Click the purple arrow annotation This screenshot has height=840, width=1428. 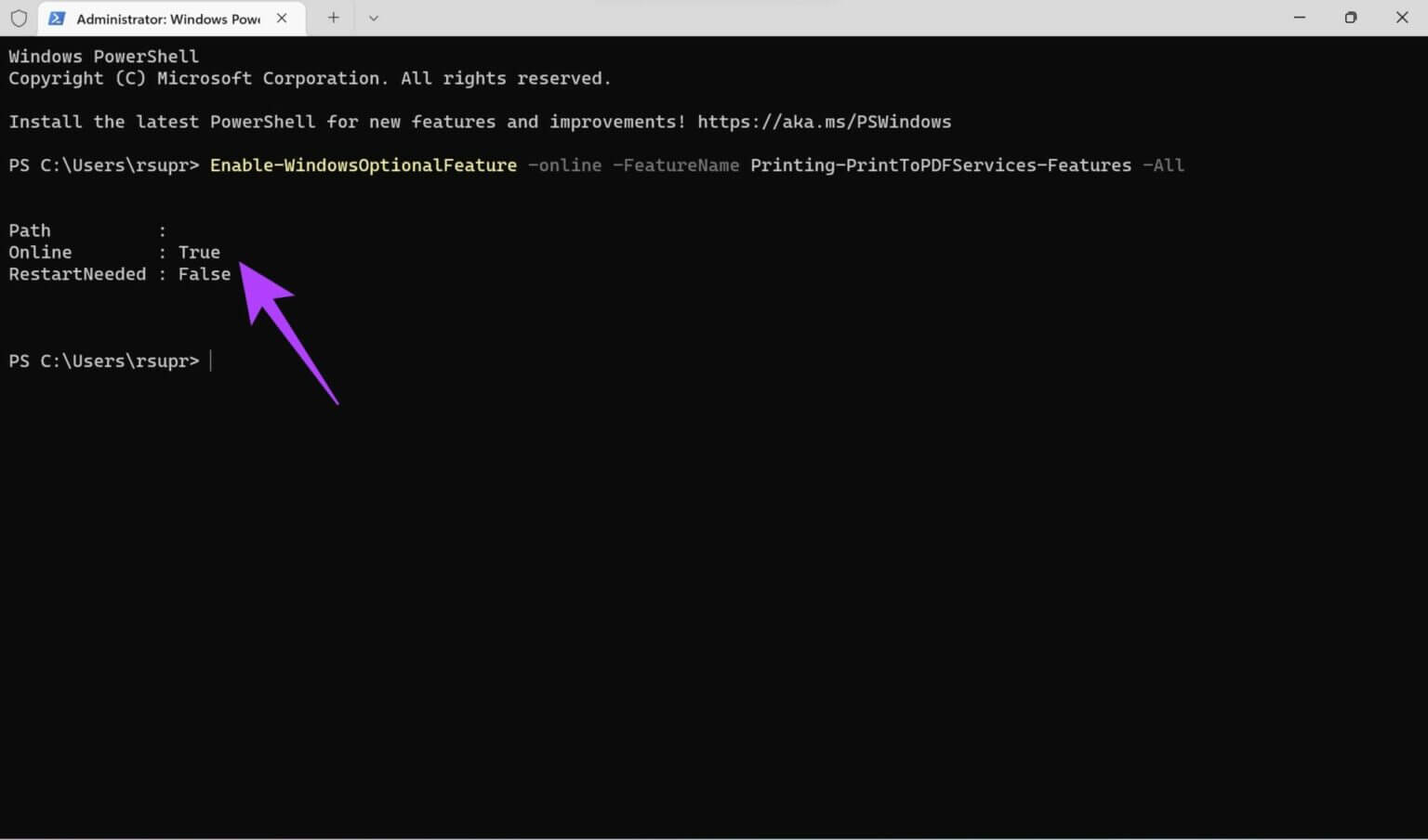[x=284, y=325]
